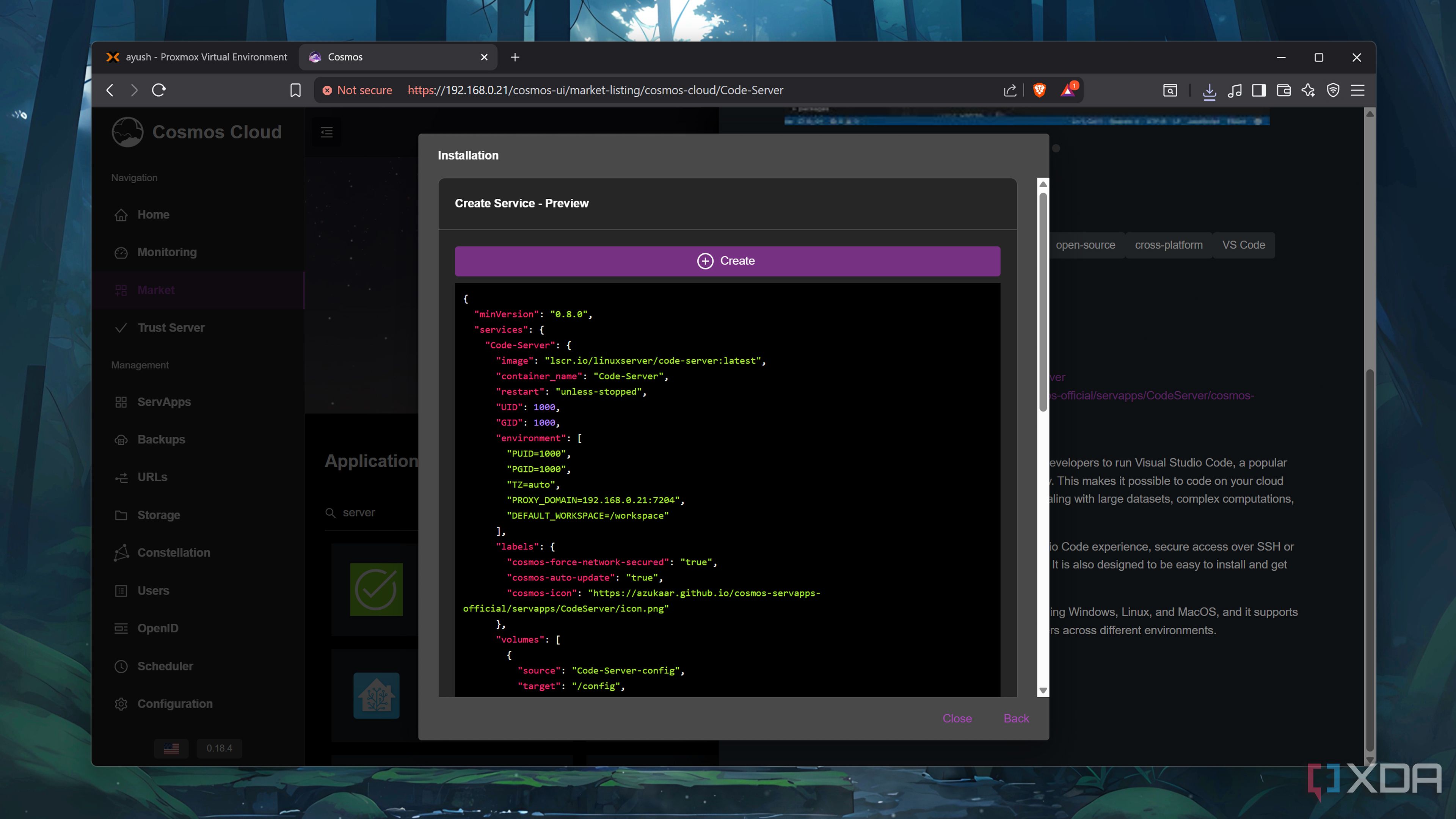Click the Create service button
The image size is (1456, 819).
coord(727,260)
